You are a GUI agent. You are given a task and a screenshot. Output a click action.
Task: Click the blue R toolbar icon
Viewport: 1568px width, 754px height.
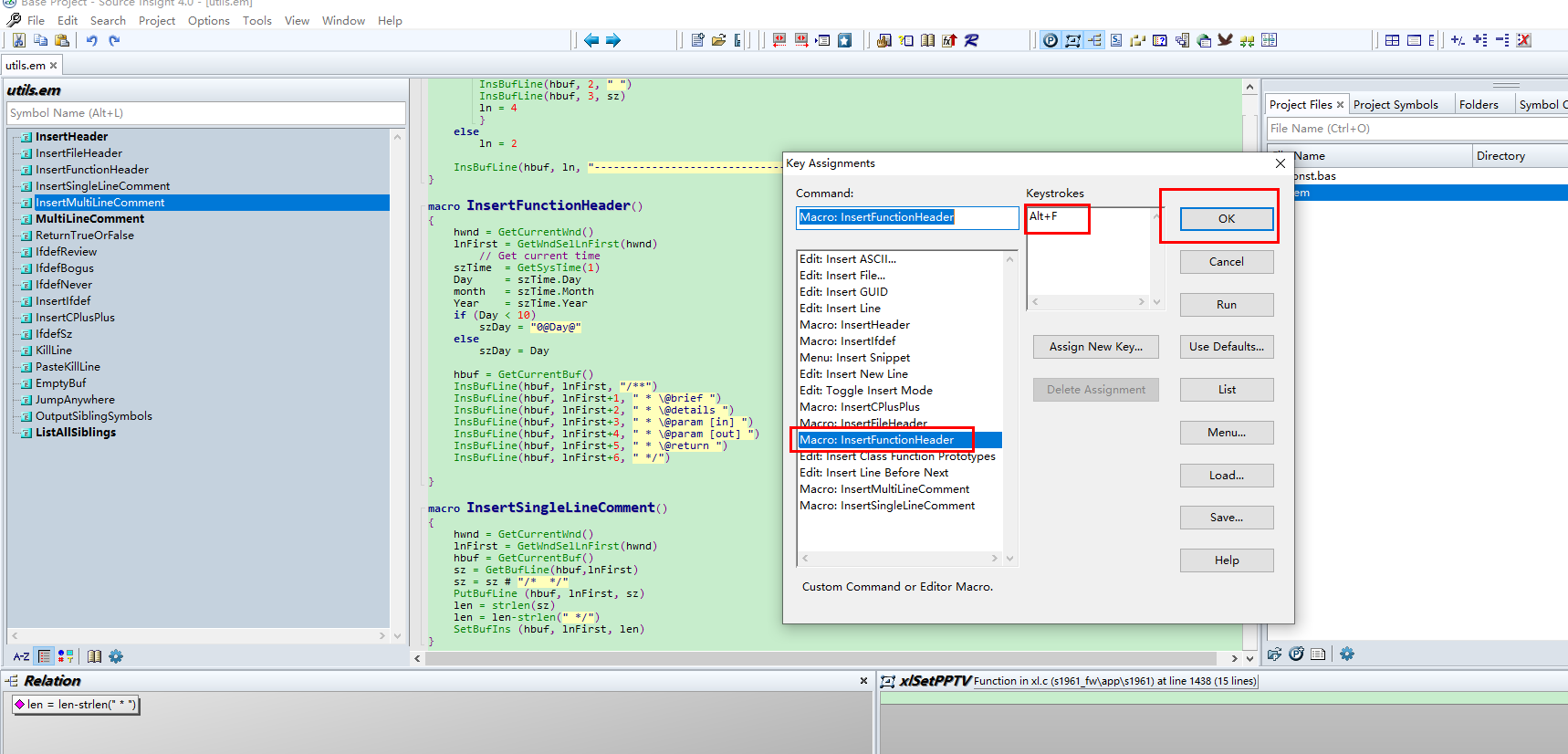pos(971,40)
